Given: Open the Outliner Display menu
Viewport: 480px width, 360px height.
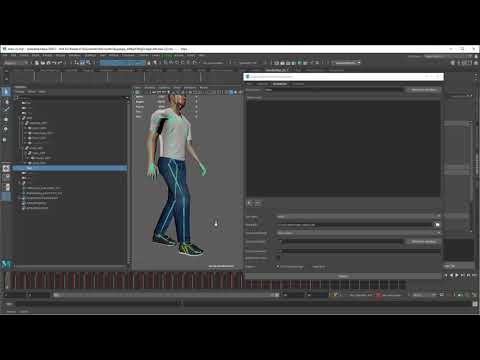Looking at the screenshot, I should (20, 92).
